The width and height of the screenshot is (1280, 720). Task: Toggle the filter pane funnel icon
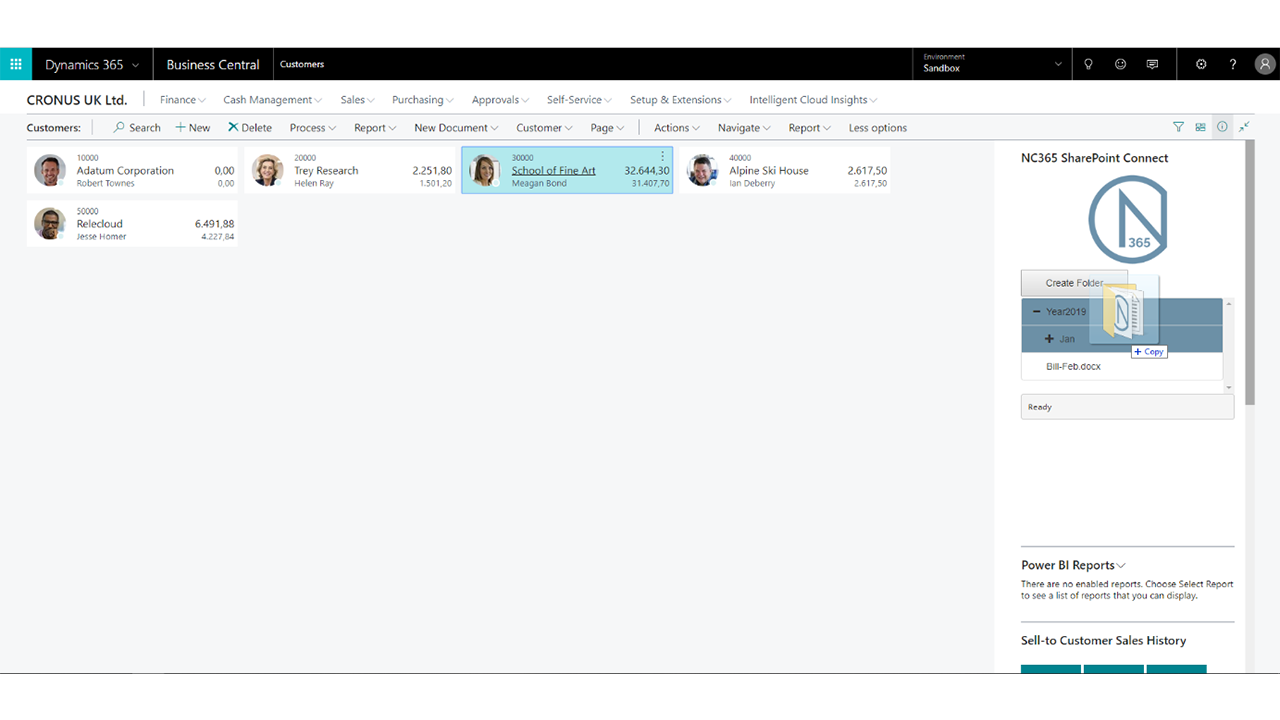coord(1178,127)
